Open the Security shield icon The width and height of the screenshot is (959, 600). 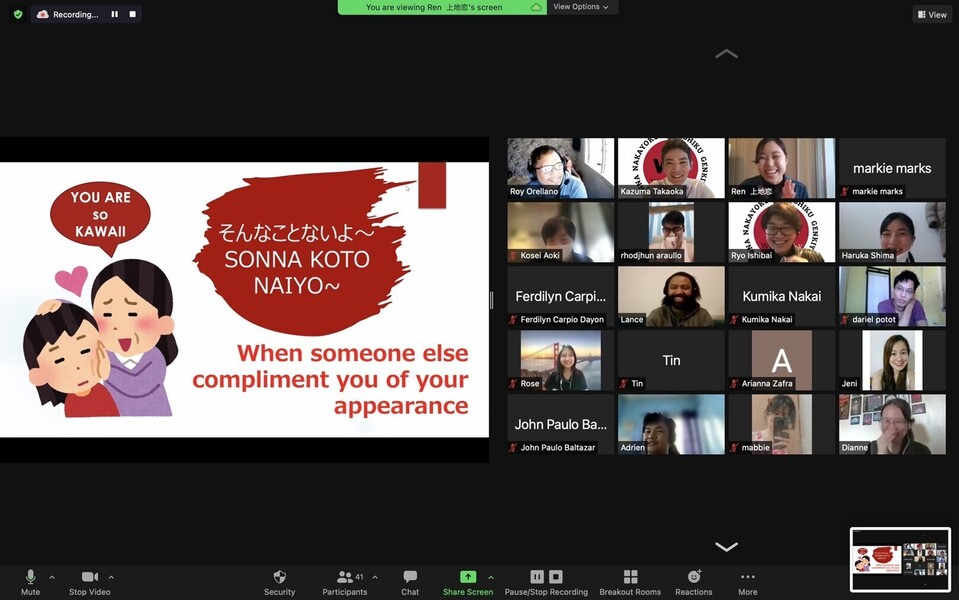click(279, 577)
